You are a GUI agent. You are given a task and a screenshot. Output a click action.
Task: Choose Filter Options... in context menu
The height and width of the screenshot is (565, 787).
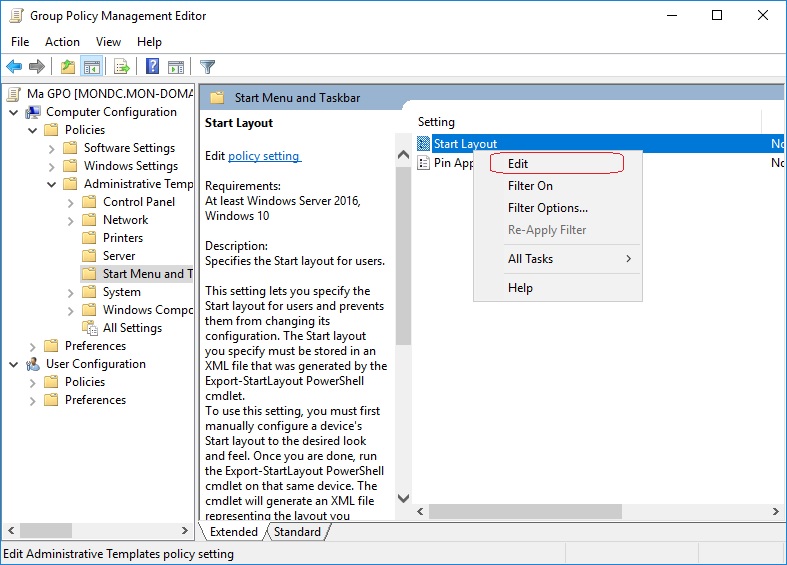pyautogui.click(x=557, y=208)
